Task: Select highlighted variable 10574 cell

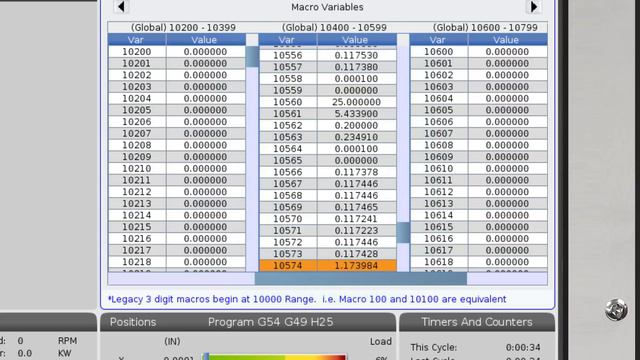Action: coord(288,266)
